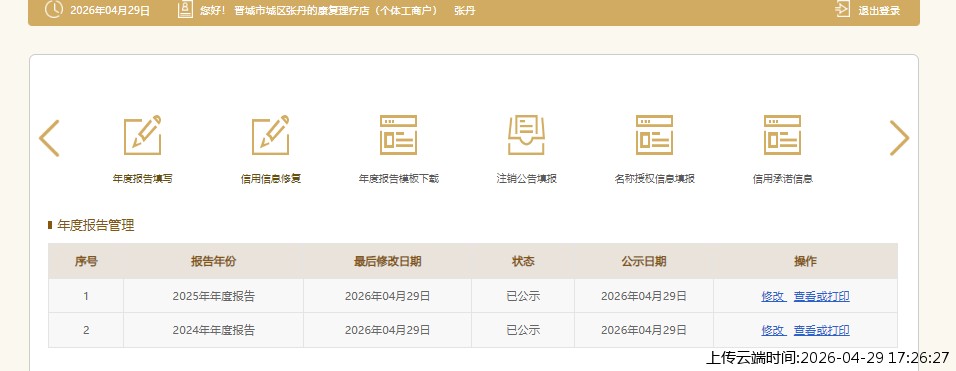
Task: Click 查看或打印 for the 2024年年度报告
Action: (821, 330)
